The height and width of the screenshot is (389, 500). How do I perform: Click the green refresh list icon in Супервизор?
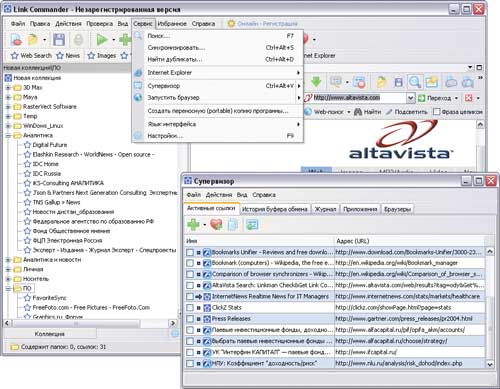252,225
